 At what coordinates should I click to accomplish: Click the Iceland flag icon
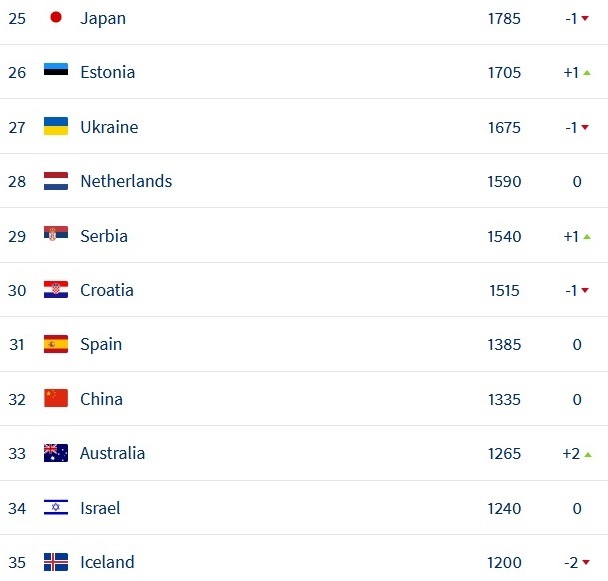[x=56, y=562]
